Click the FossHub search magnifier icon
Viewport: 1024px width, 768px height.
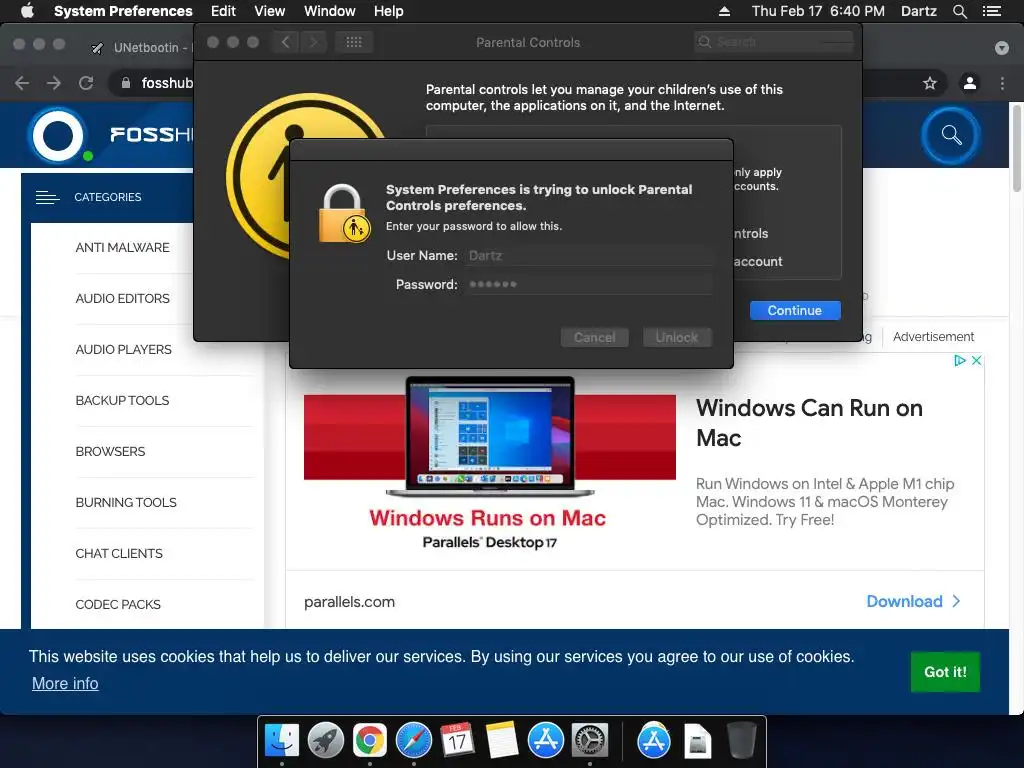click(951, 135)
